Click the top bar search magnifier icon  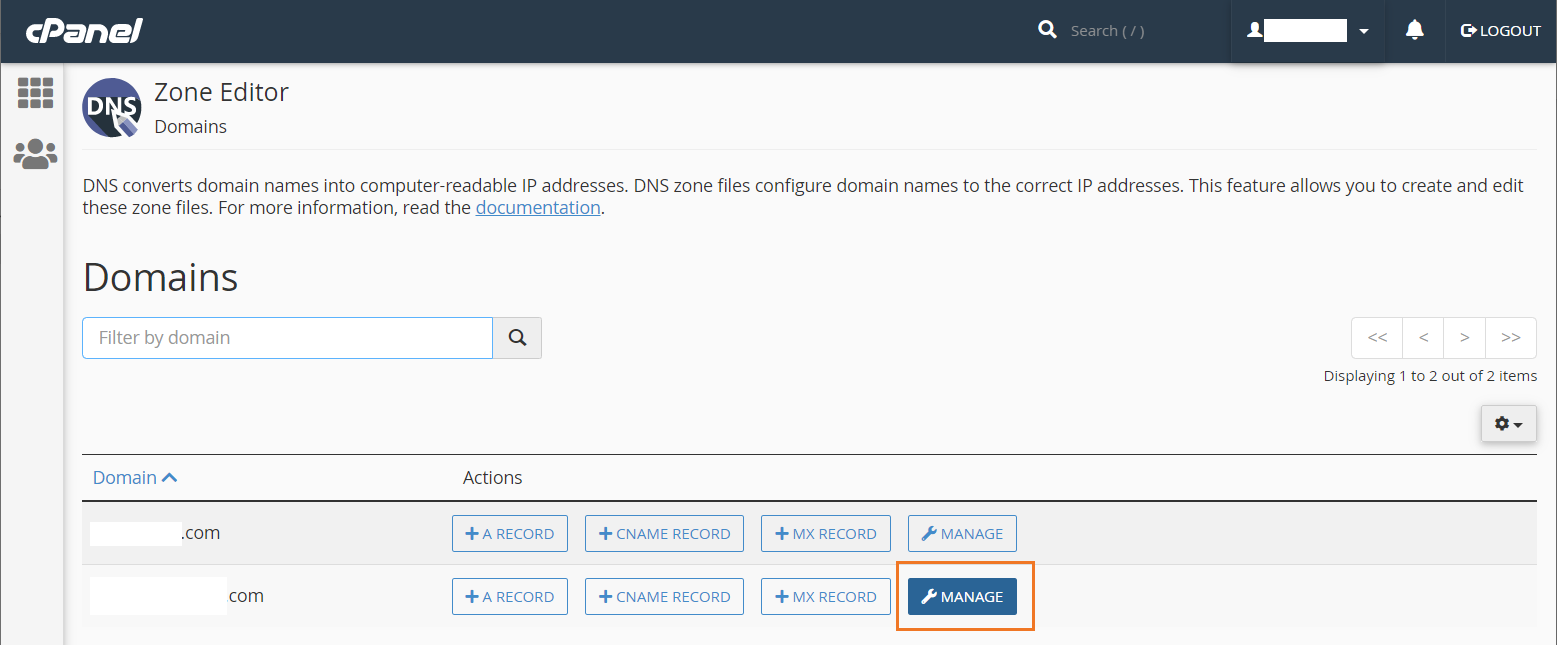(x=1047, y=30)
